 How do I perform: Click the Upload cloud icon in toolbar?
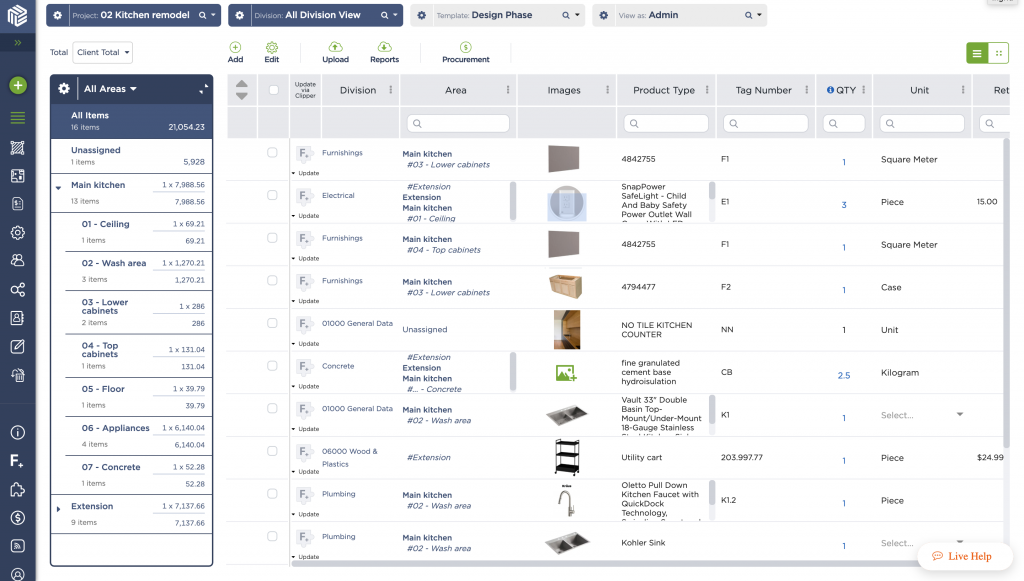(335, 45)
